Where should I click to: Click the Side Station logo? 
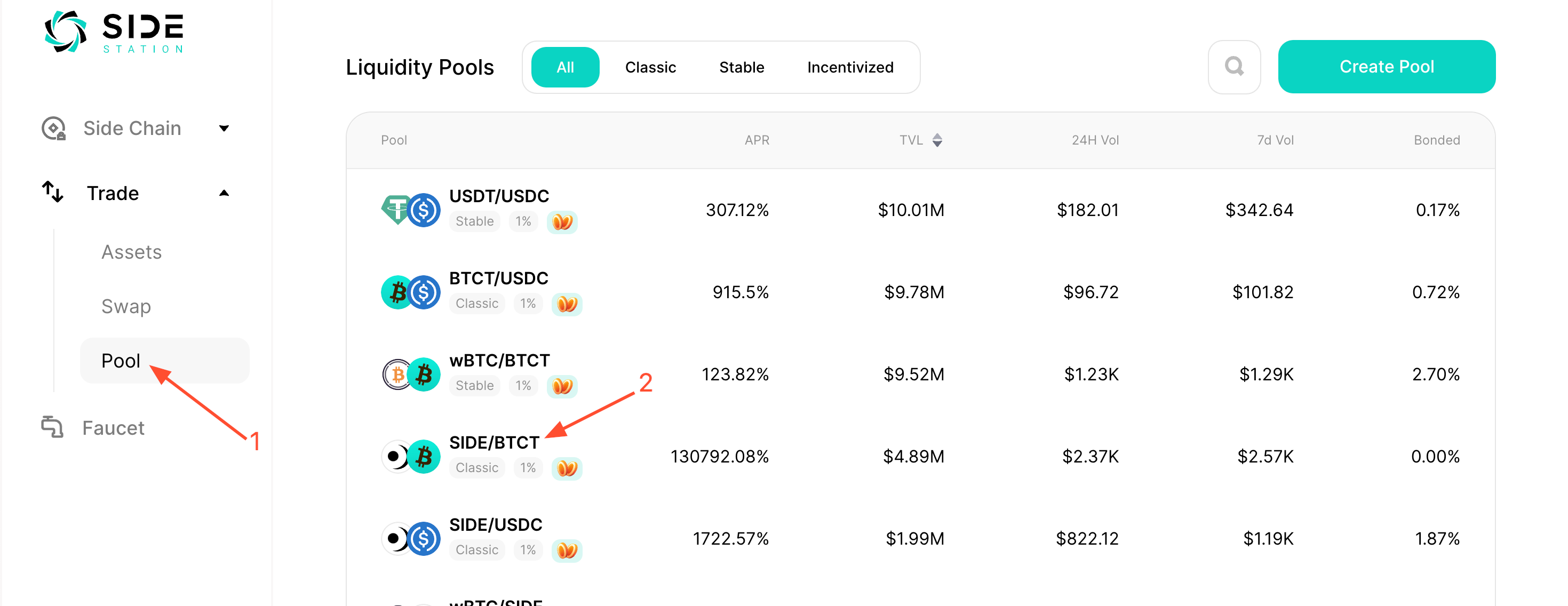[114, 31]
